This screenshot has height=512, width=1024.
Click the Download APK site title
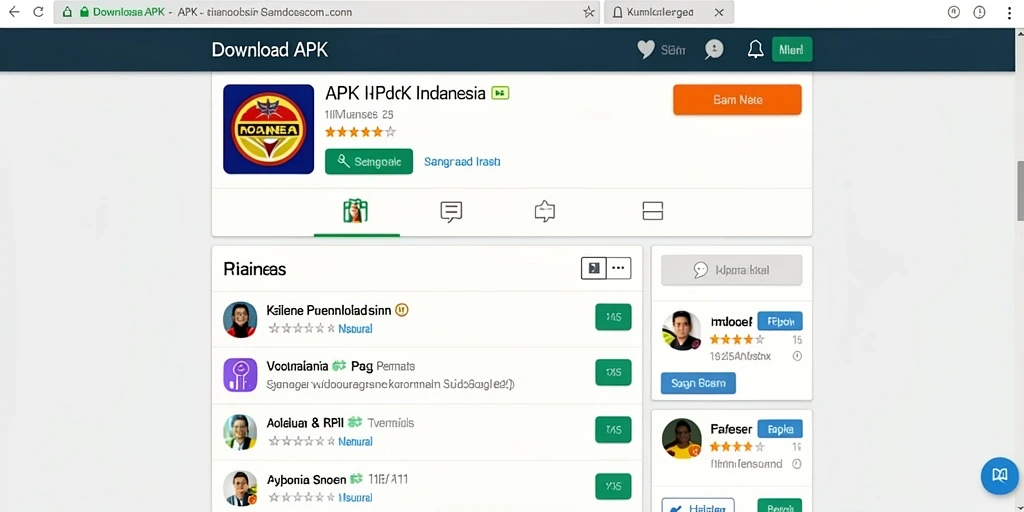270,50
